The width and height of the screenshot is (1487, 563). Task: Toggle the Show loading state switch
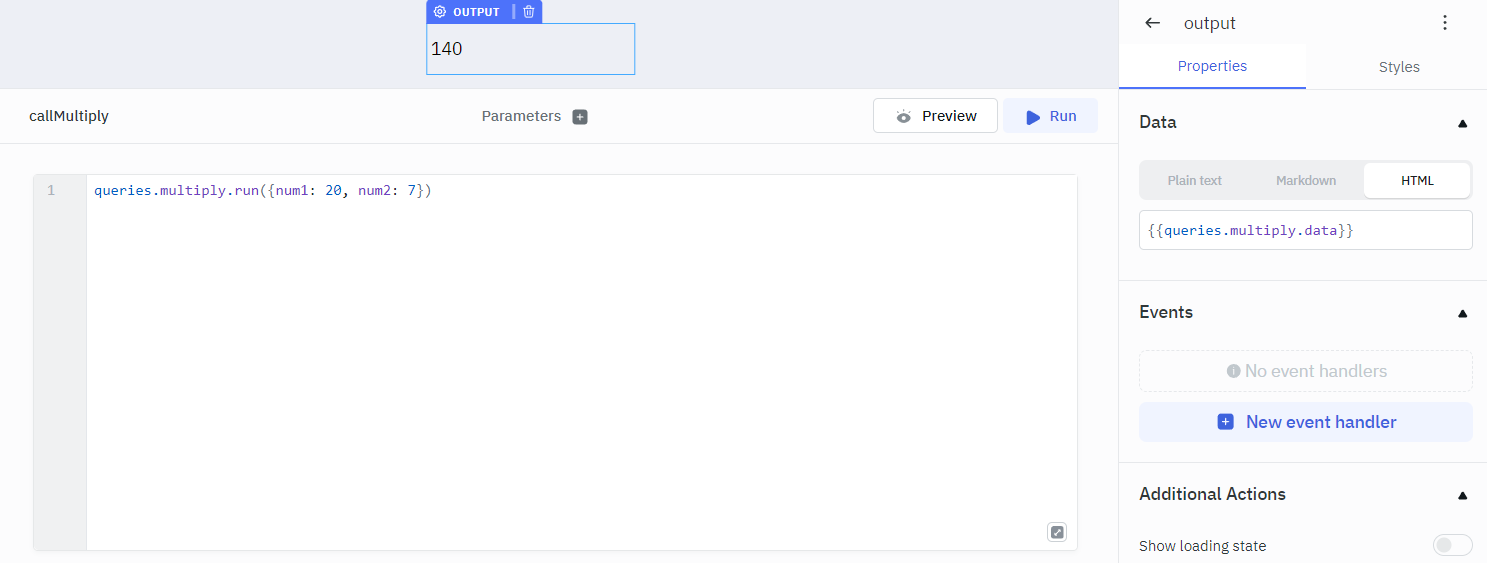[1452, 545]
